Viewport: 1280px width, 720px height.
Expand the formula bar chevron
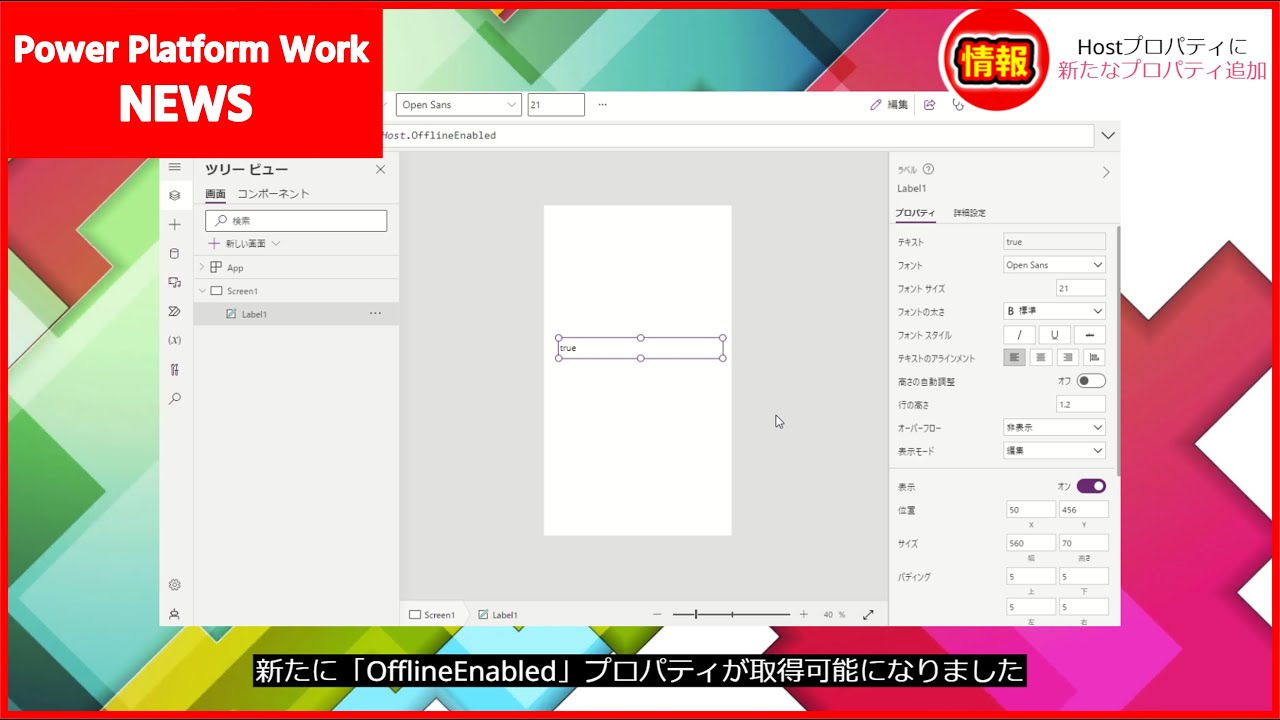pos(1108,135)
